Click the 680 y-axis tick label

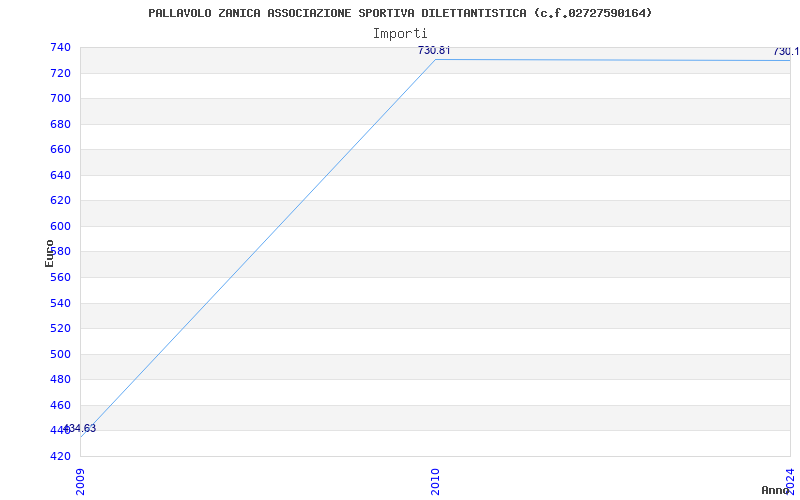point(60,124)
